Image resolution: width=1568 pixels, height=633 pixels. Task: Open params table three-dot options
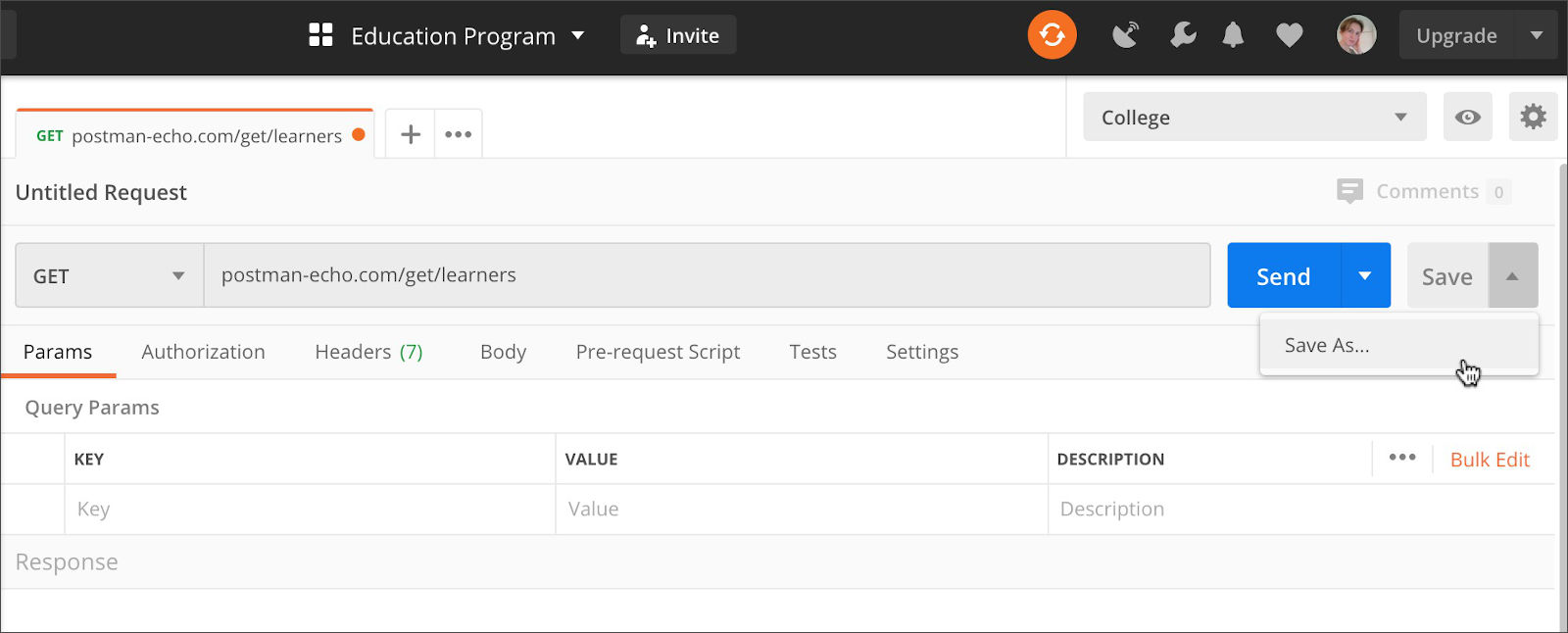1402,458
